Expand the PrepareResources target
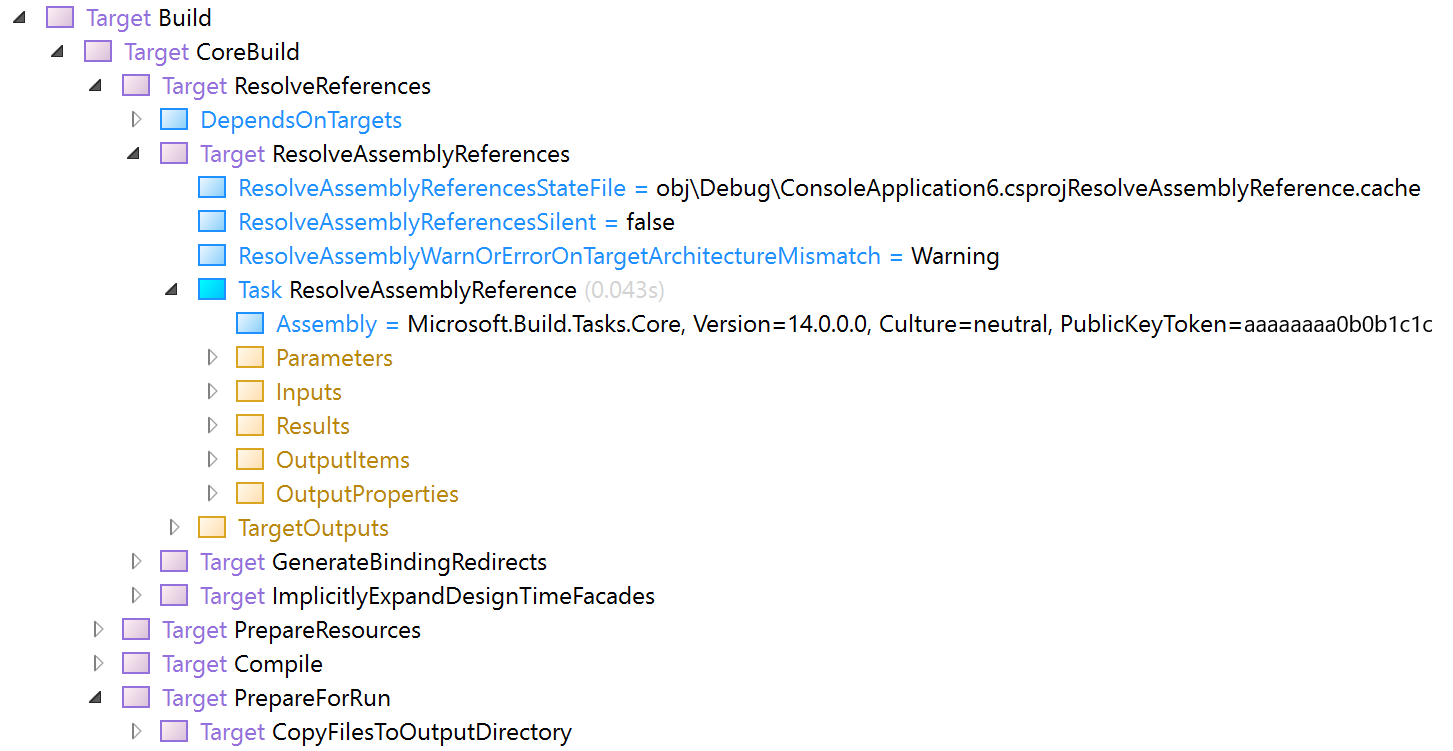 (97, 629)
